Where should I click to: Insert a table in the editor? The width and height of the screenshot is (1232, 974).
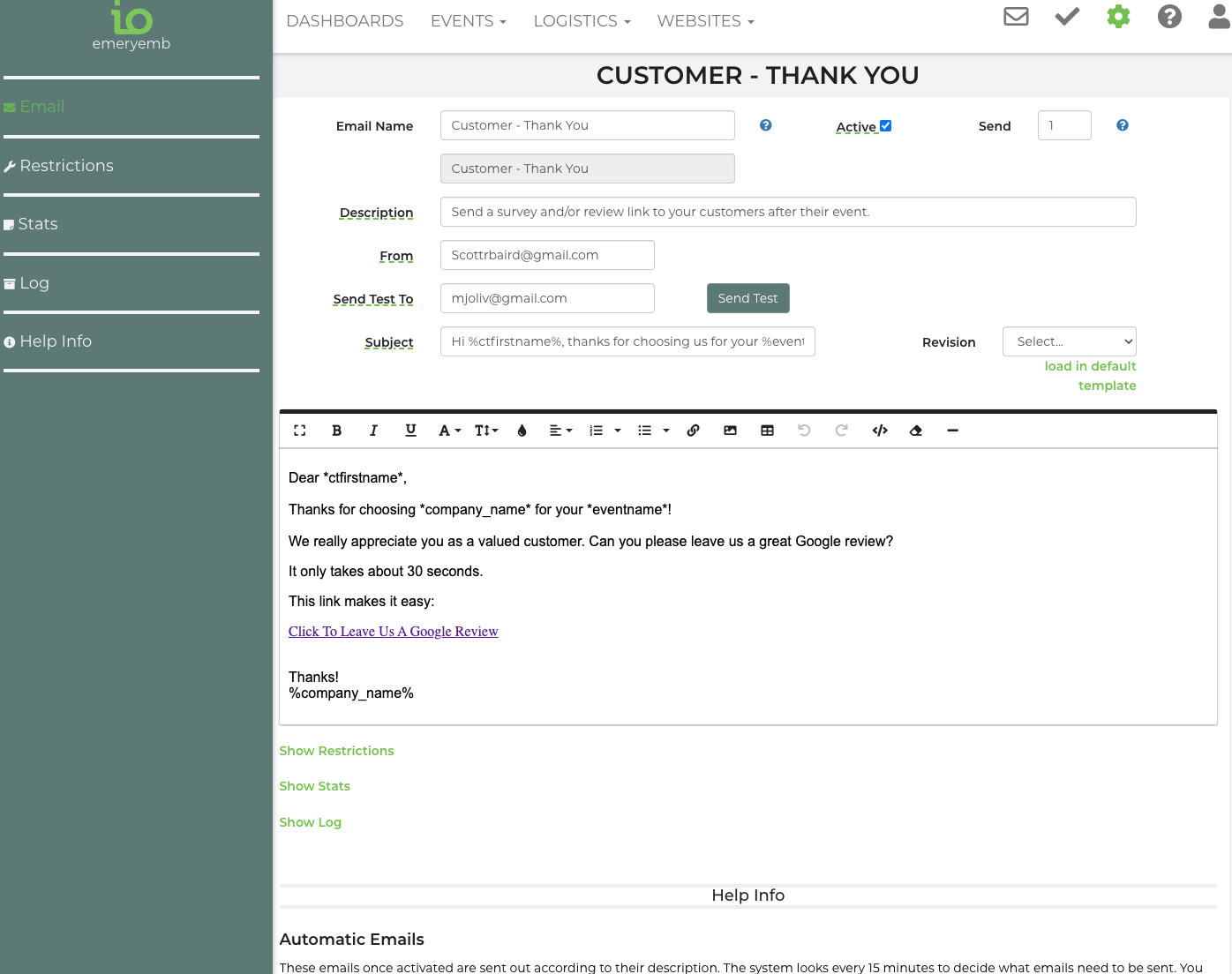click(767, 431)
